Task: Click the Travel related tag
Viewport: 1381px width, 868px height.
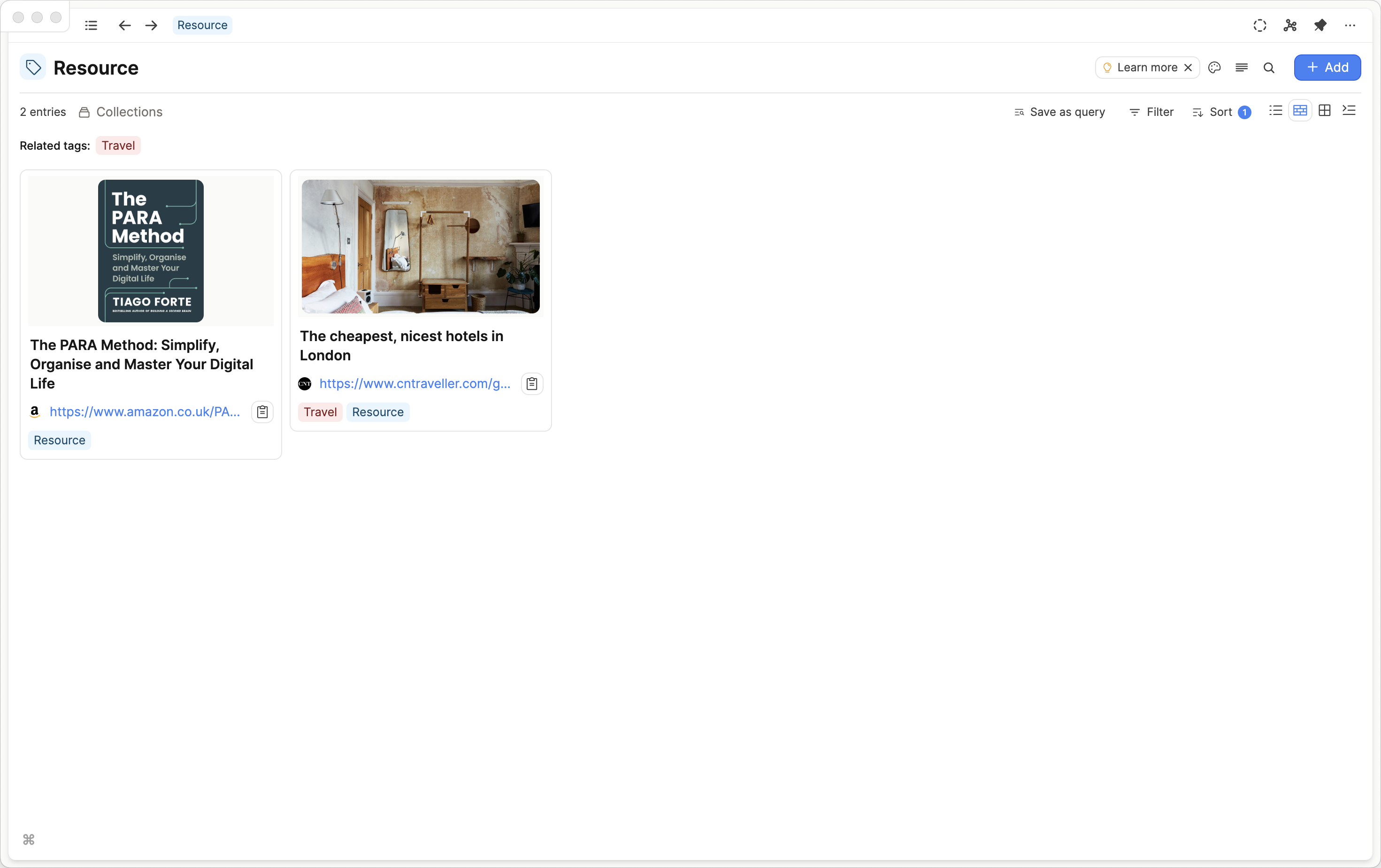Action: pyautogui.click(x=118, y=145)
